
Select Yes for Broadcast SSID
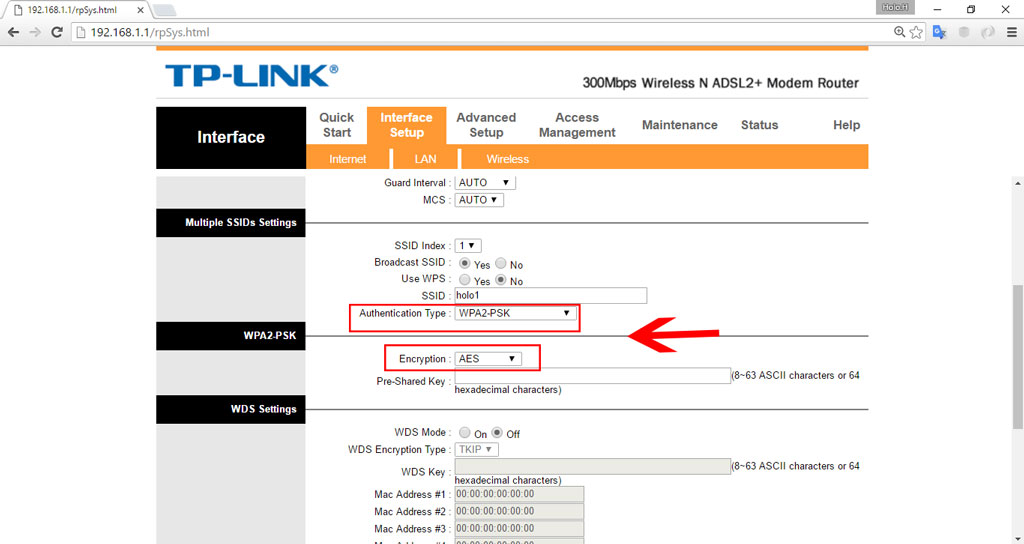pos(464,263)
